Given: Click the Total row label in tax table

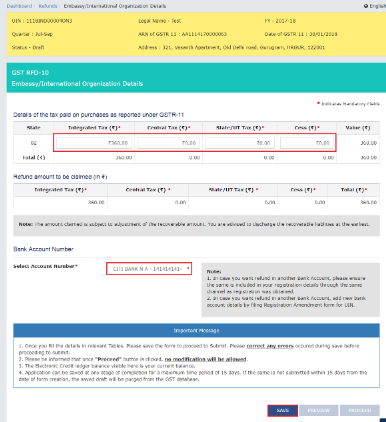Looking at the screenshot, I should tap(33, 157).
